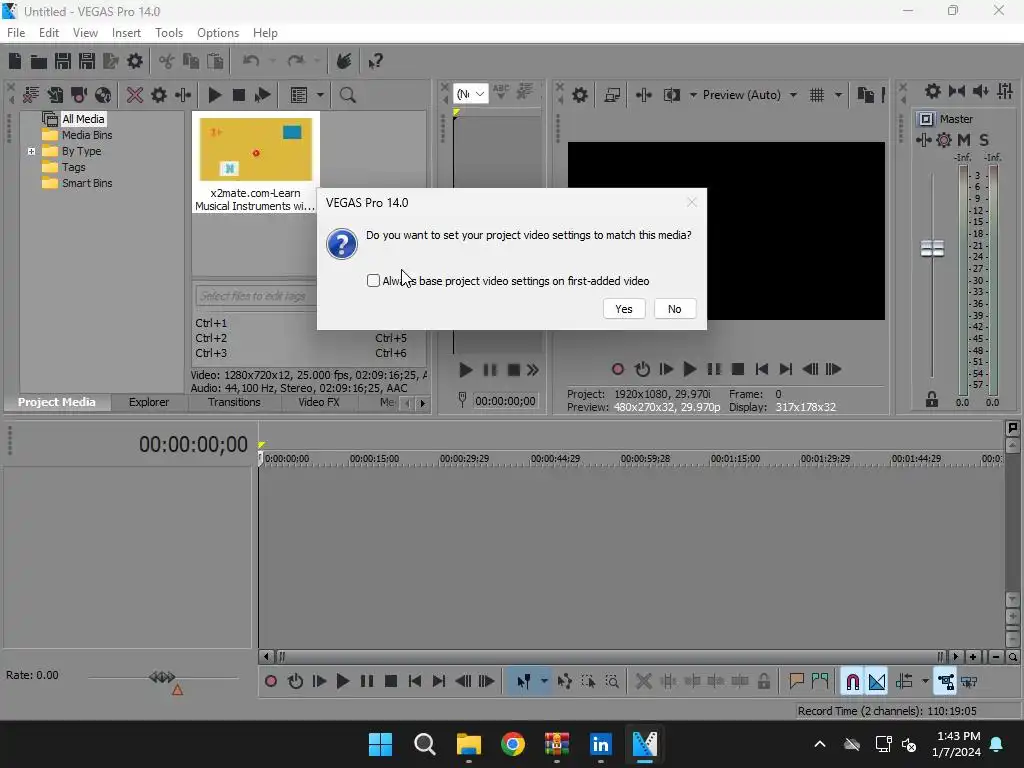The height and width of the screenshot is (768, 1024).
Task: Toggle Split Screen View icon
Action: pyautogui.click(x=671, y=95)
